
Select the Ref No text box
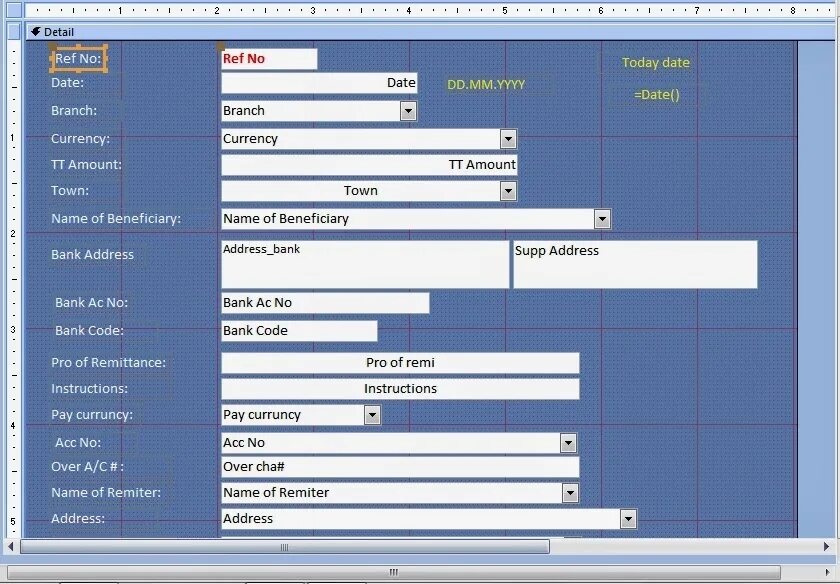pos(269,59)
